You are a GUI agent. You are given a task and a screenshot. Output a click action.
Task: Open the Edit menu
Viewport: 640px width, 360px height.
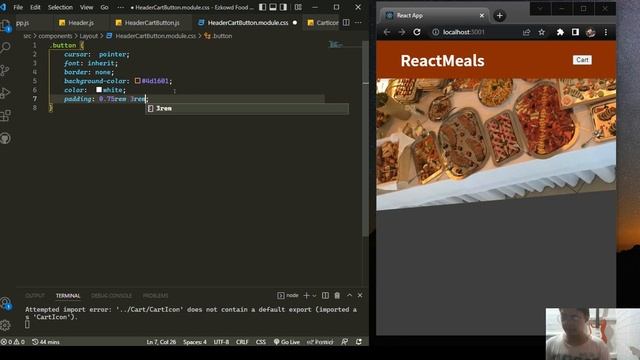35,7
